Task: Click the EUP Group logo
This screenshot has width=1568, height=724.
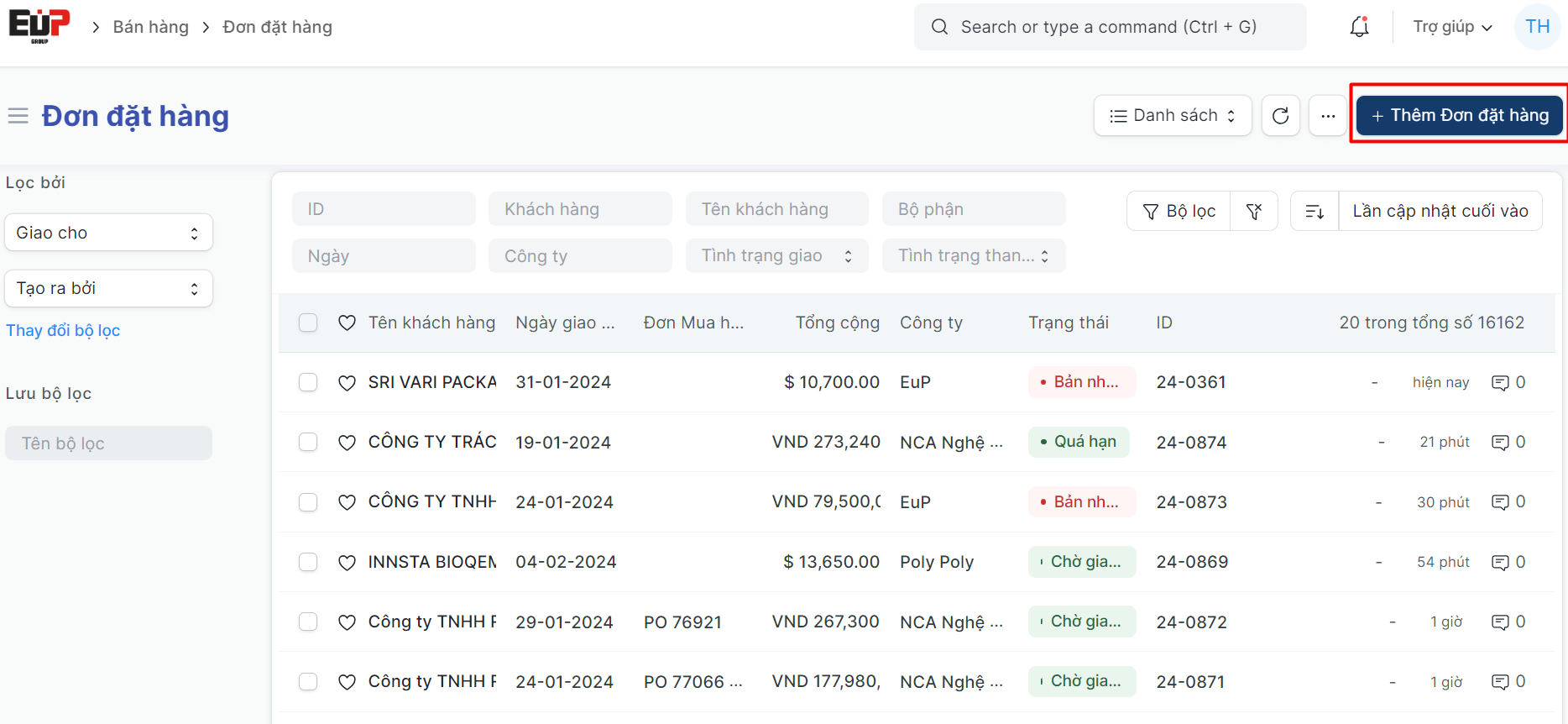Action: pos(39,26)
